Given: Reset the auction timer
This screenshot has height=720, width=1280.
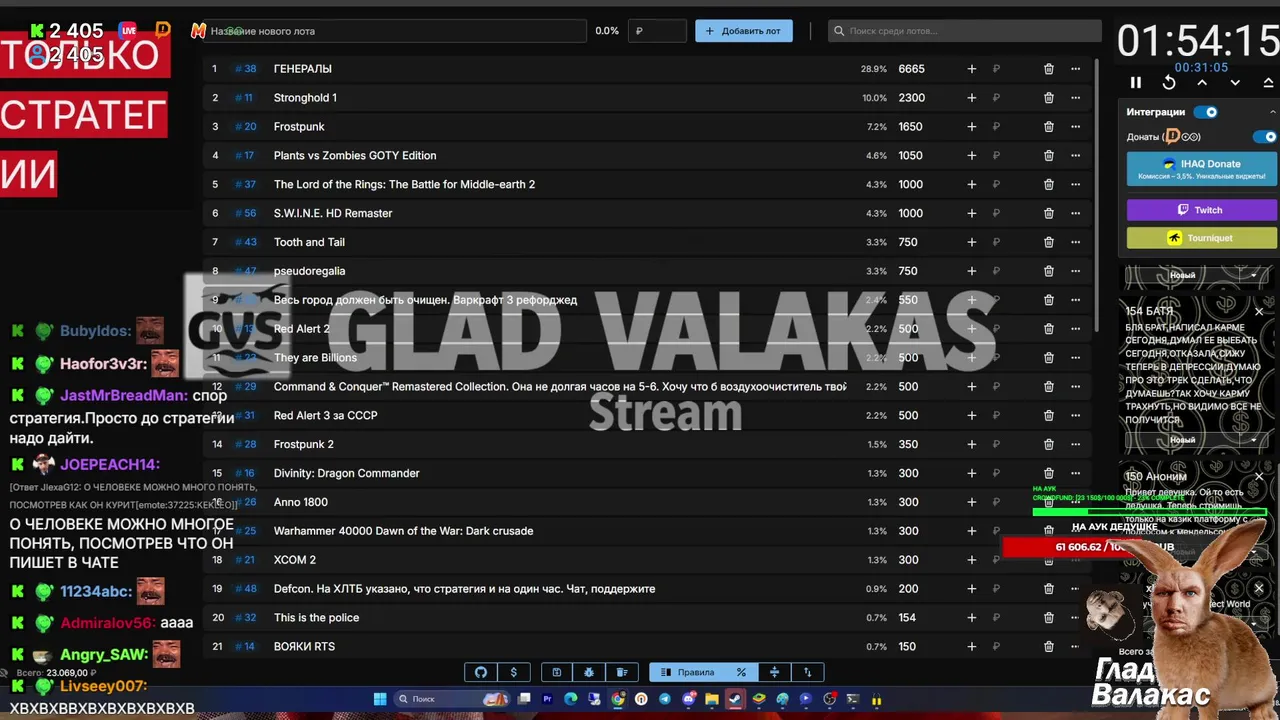Looking at the screenshot, I should 1169,83.
